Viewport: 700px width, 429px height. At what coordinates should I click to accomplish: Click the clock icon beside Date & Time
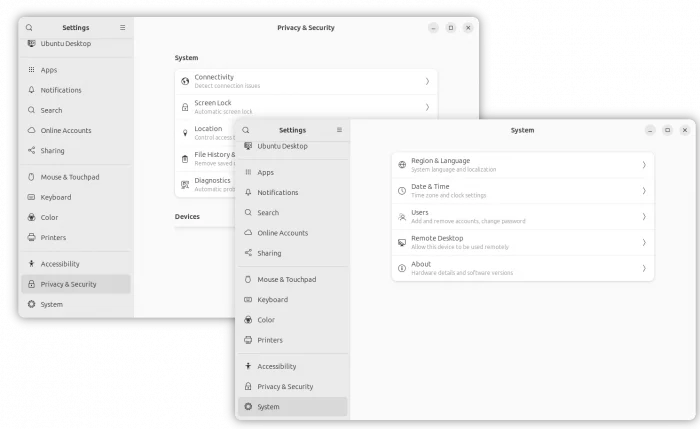[402, 191]
